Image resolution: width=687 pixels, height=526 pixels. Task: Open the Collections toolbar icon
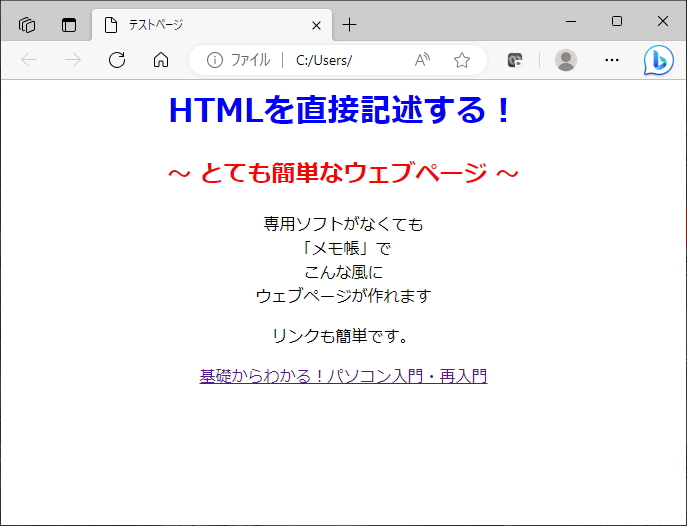515,60
